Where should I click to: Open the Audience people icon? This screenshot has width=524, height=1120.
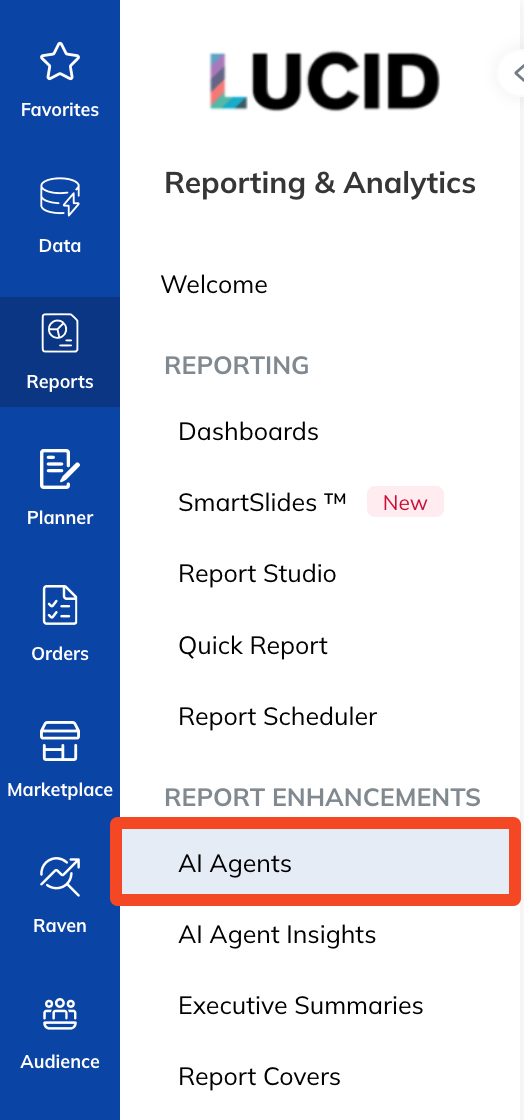pos(60,1014)
